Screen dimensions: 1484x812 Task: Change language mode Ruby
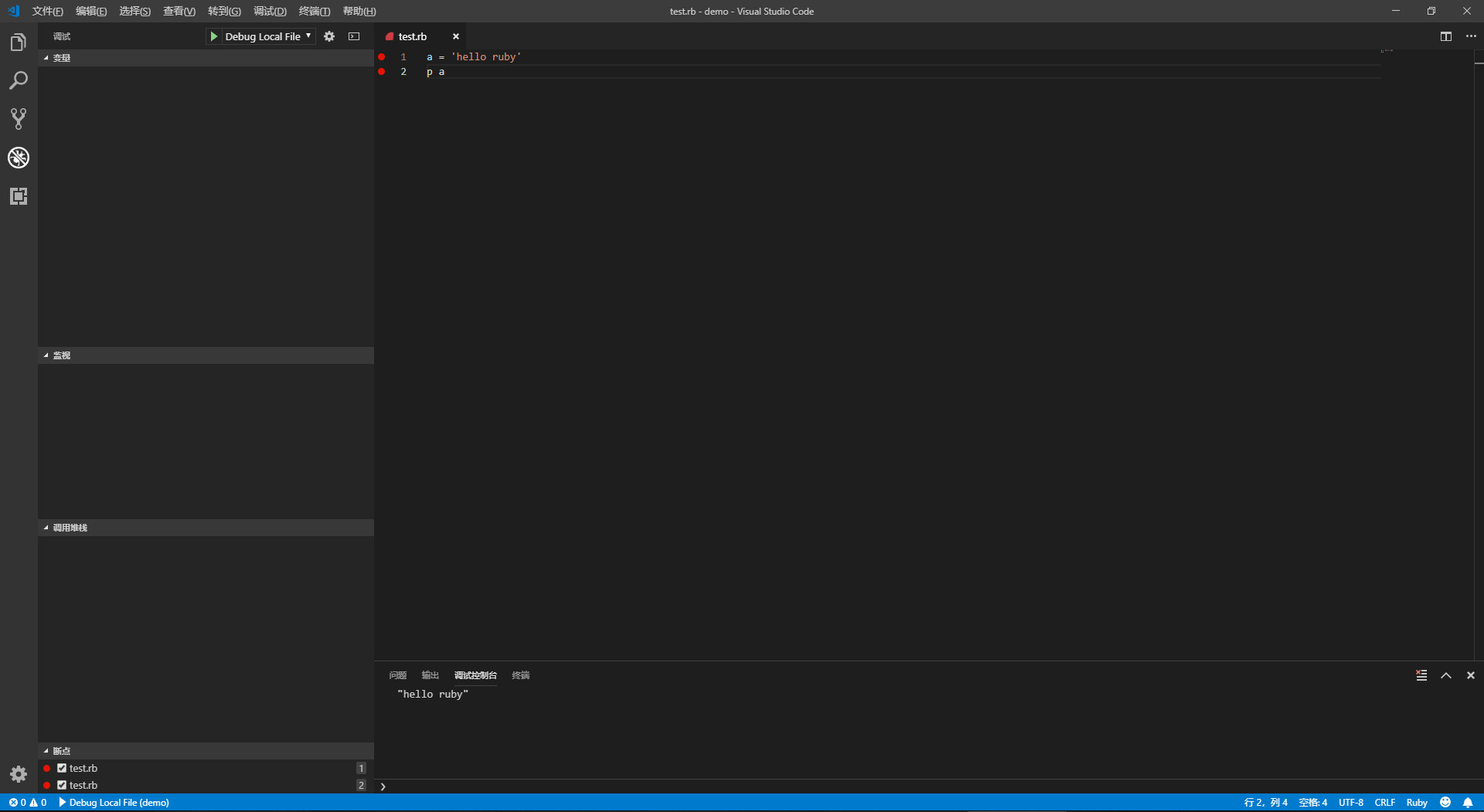coord(1417,803)
